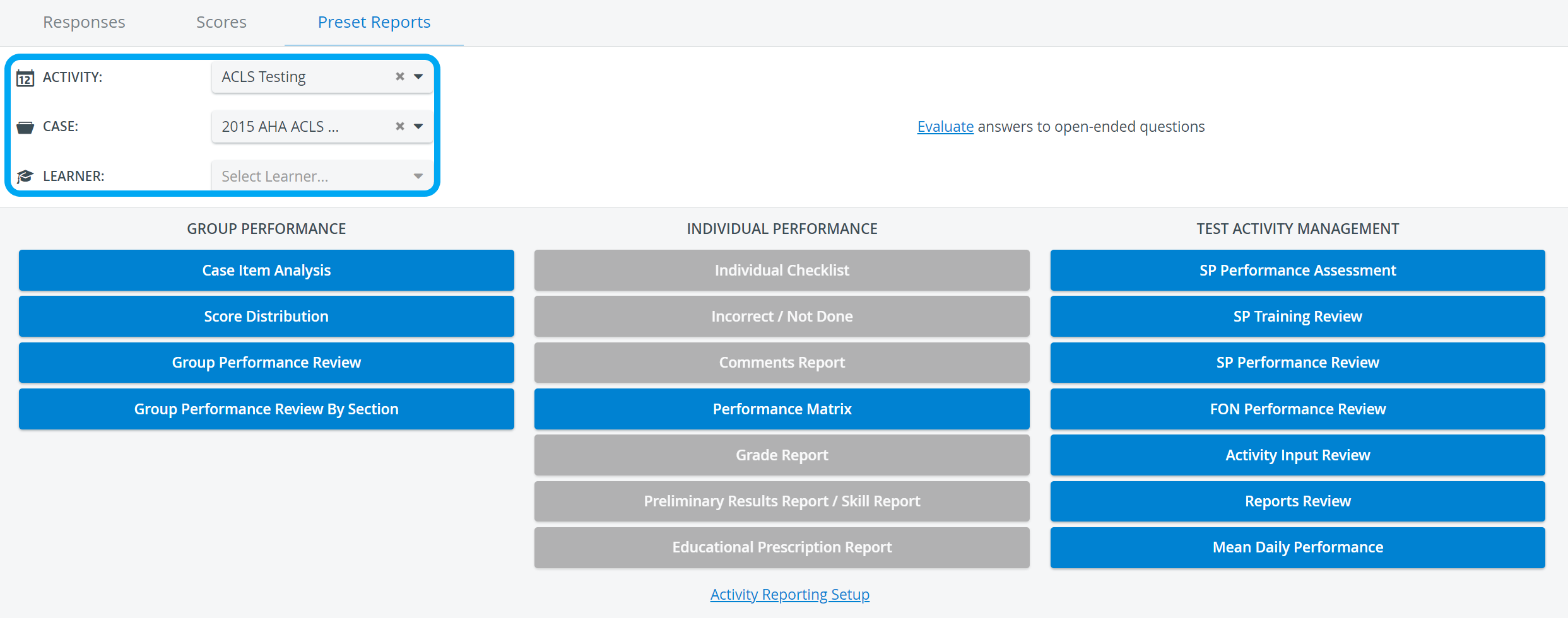Open the FON Performance Review report
The image size is (1568, 618).
(x=1298, y=409)
